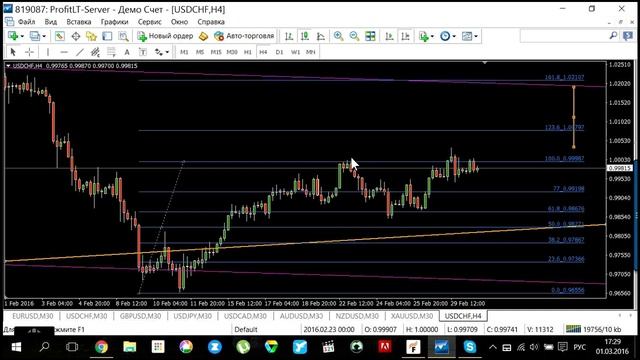The image size is (640, 360).
Task: Pick the vertical line drawing tool
Action: coord(48,52)
